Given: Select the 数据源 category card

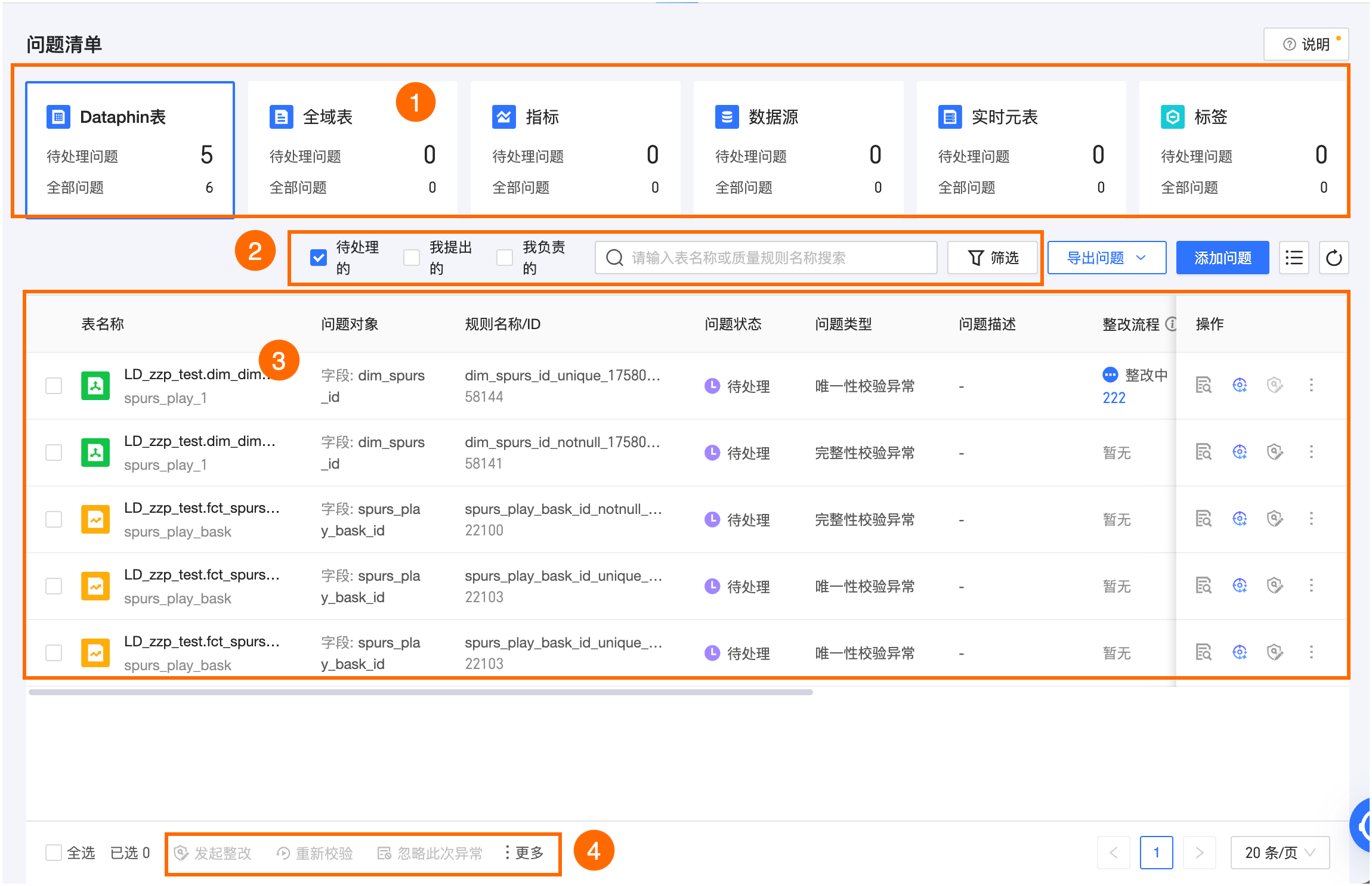Looking at the screenshot, I should point(798,149).
